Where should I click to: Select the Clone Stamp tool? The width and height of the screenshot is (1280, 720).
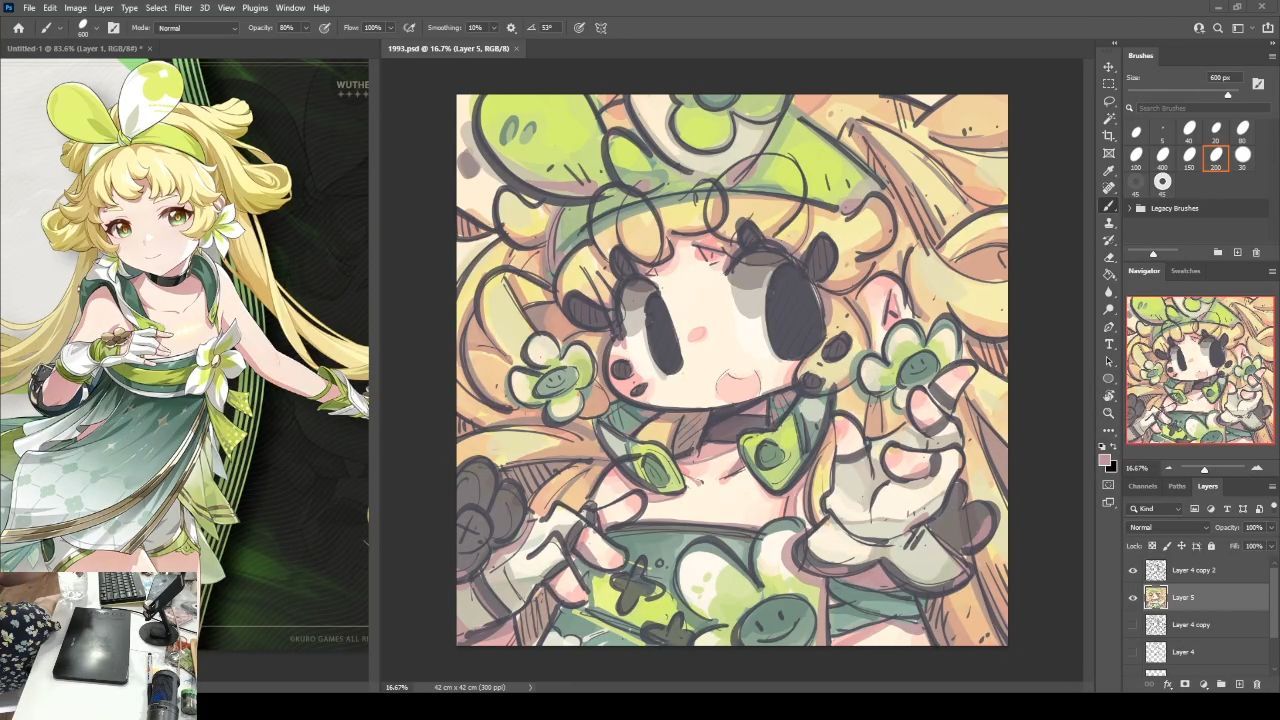(1108, 223)
